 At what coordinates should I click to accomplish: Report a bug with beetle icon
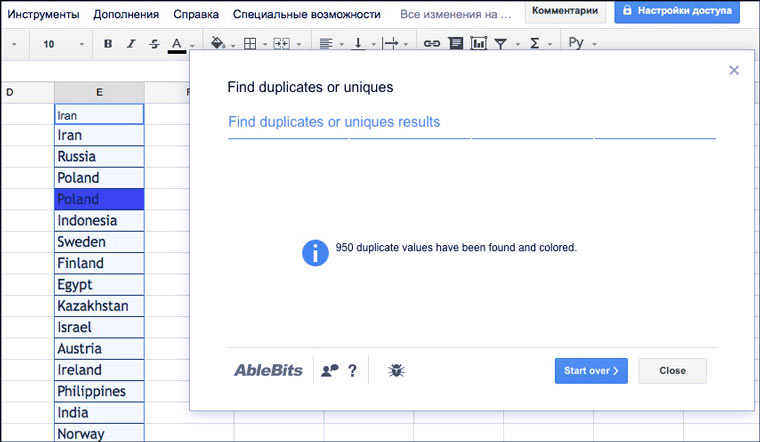(396, 371)
